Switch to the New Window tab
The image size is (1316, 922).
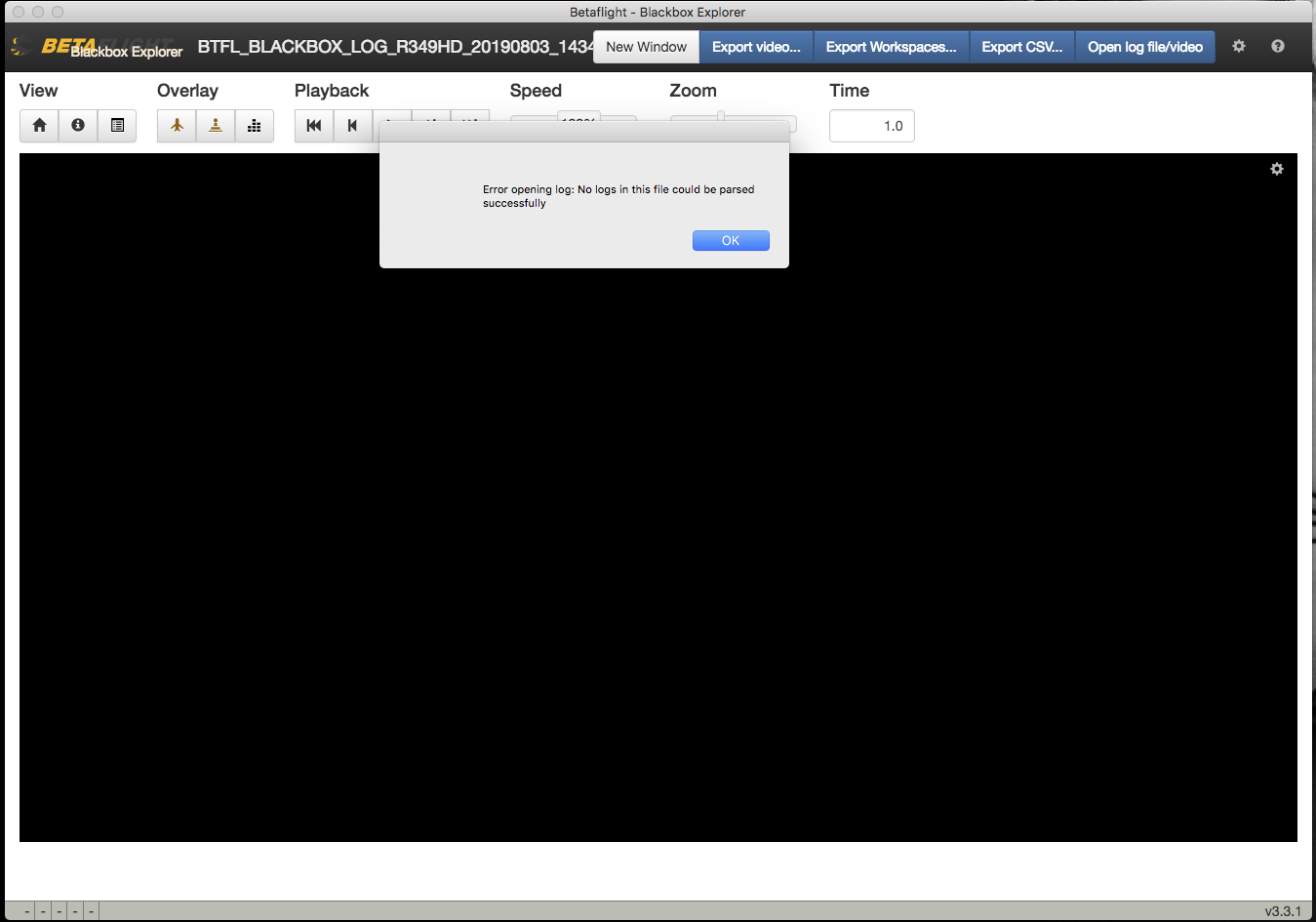pyautogui.click(x=646, y=46)
